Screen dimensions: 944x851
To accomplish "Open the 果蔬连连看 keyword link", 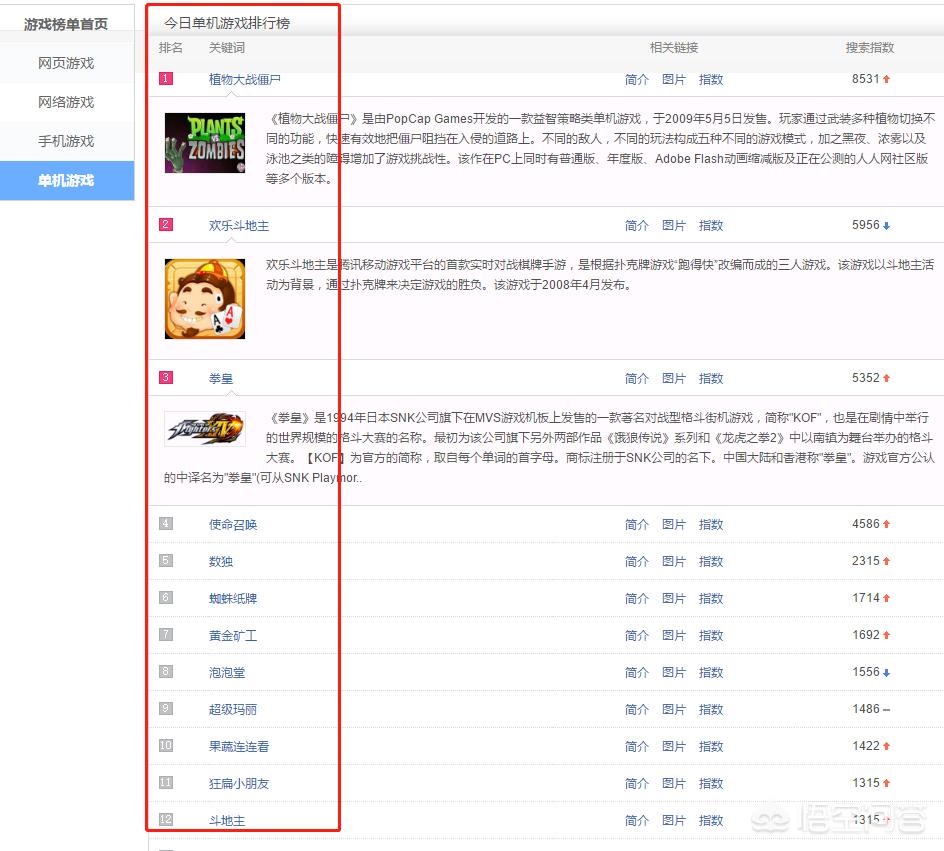I will 238,747.
